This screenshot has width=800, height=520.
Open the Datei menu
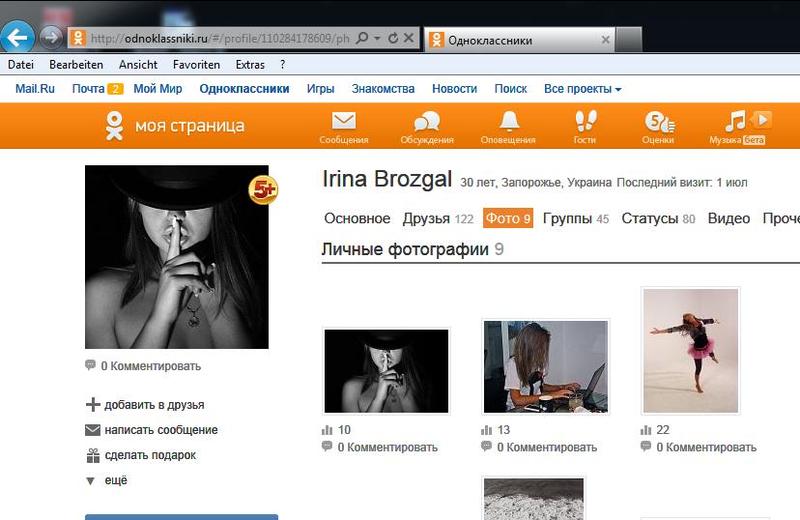[21, 65]
